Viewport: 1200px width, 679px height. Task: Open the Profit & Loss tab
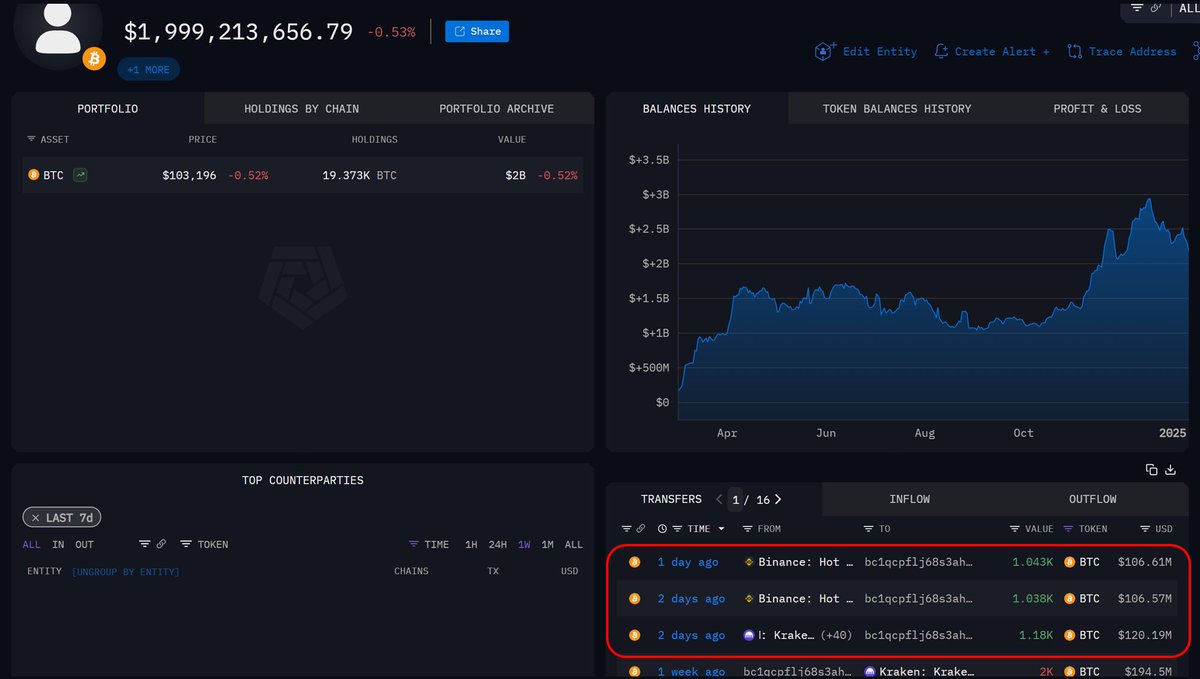1097,108
